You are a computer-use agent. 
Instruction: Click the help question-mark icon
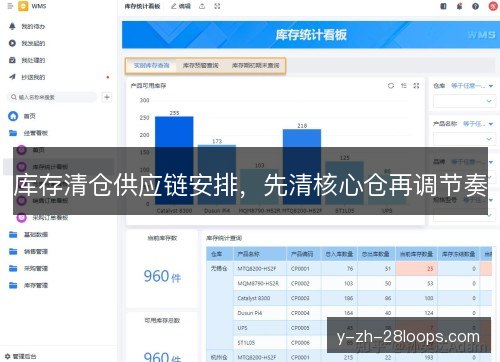(x=476, y=6)
